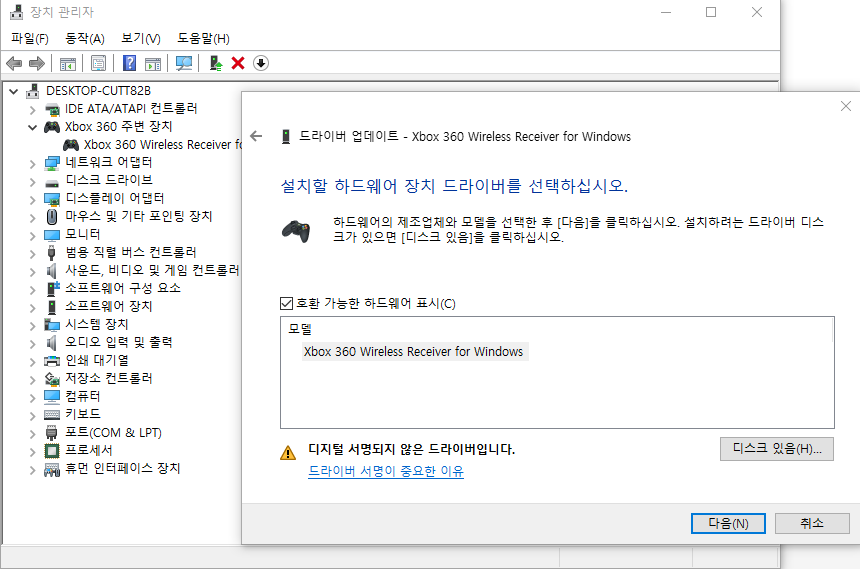
Task: Click the 인쇄 대기열 printer icon
Action: (52, 361)
